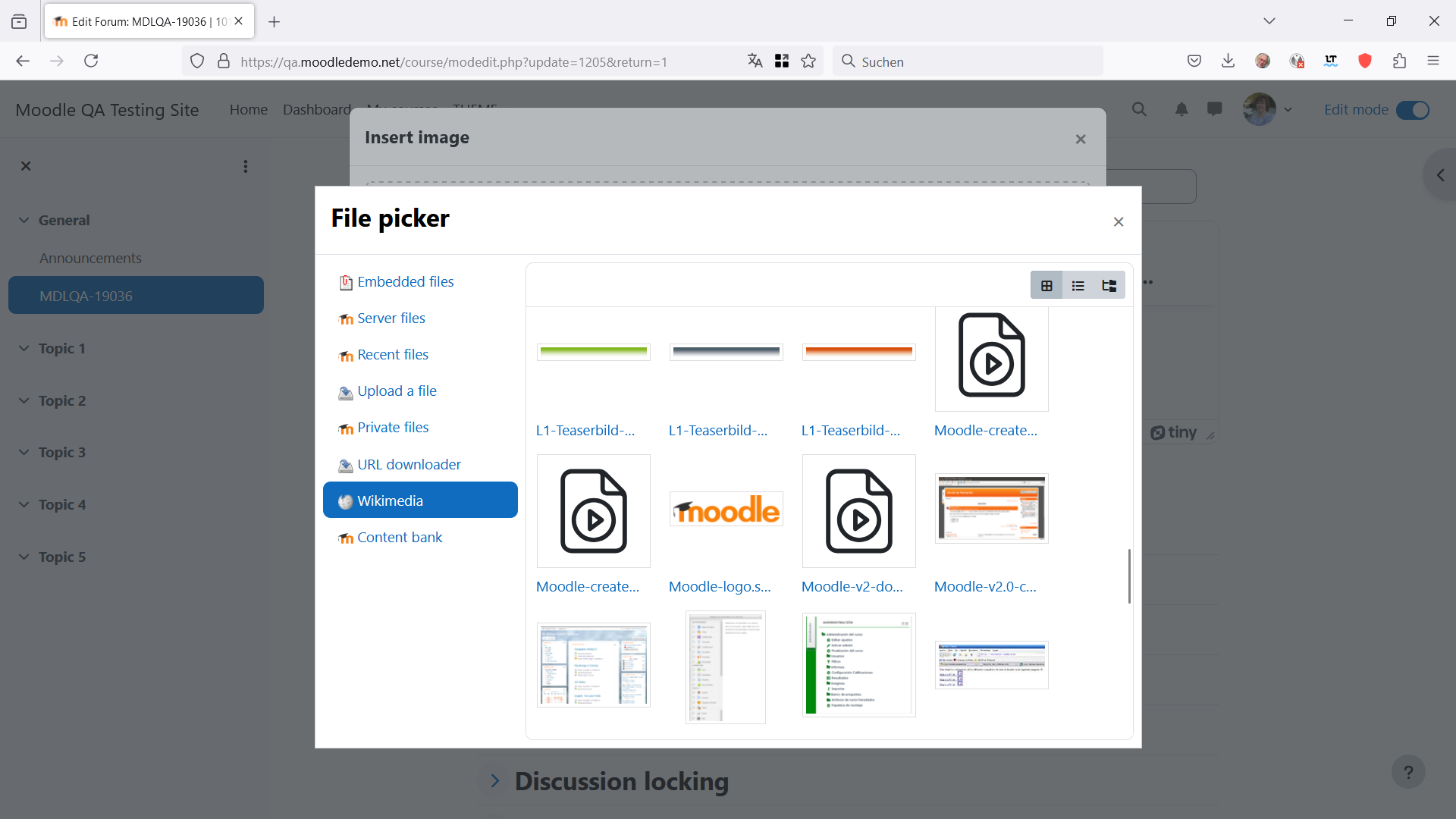This screenshot has height=819, width=1456.
Task: Open browser downloads panel
Action: point(1228,61)
